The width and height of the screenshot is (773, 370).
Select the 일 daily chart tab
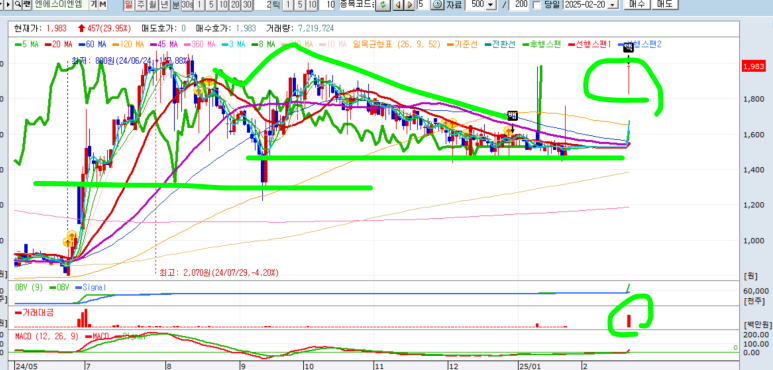(x=129, y=4)
